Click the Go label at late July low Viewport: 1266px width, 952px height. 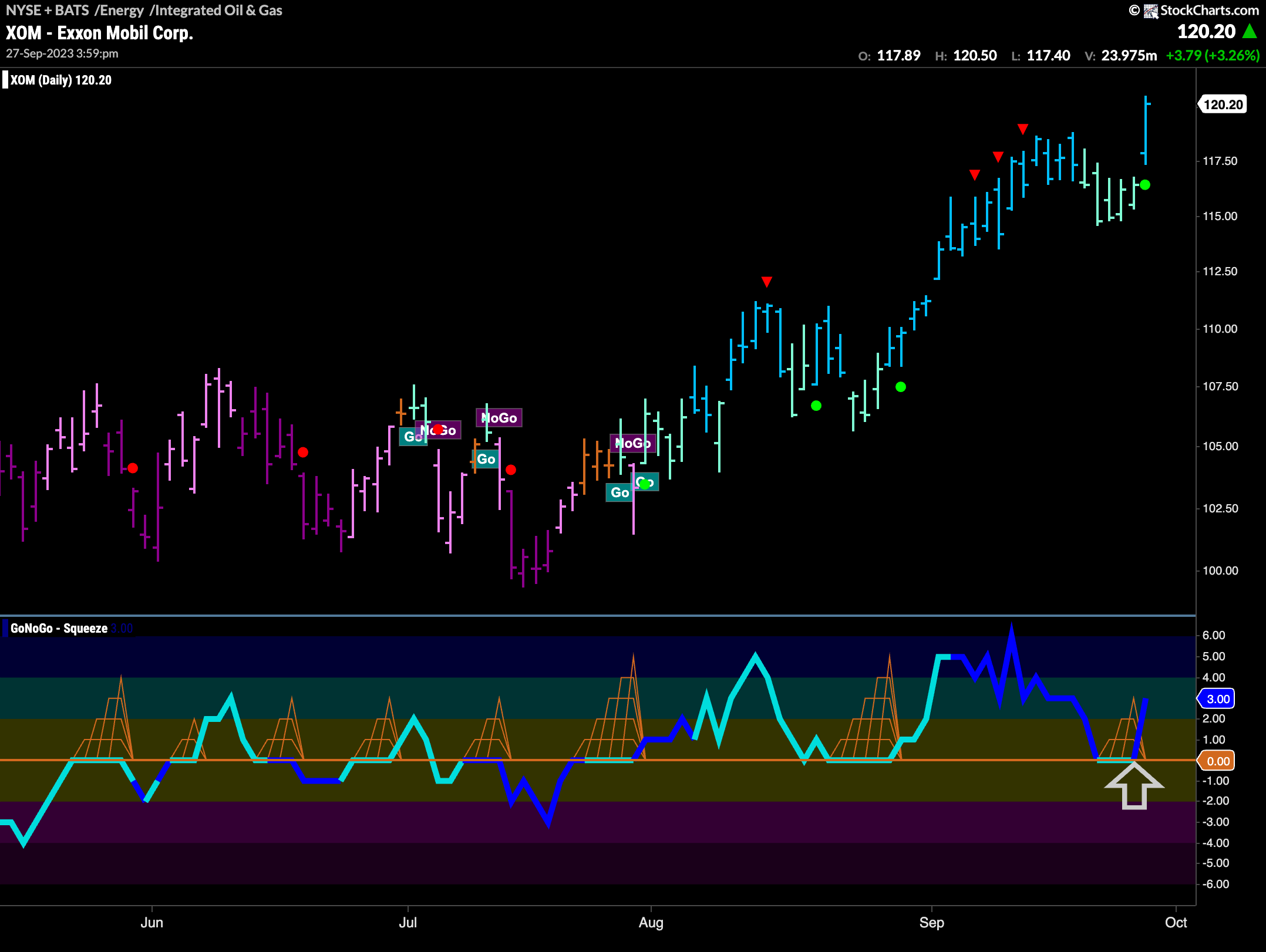[x=619, y=492]
